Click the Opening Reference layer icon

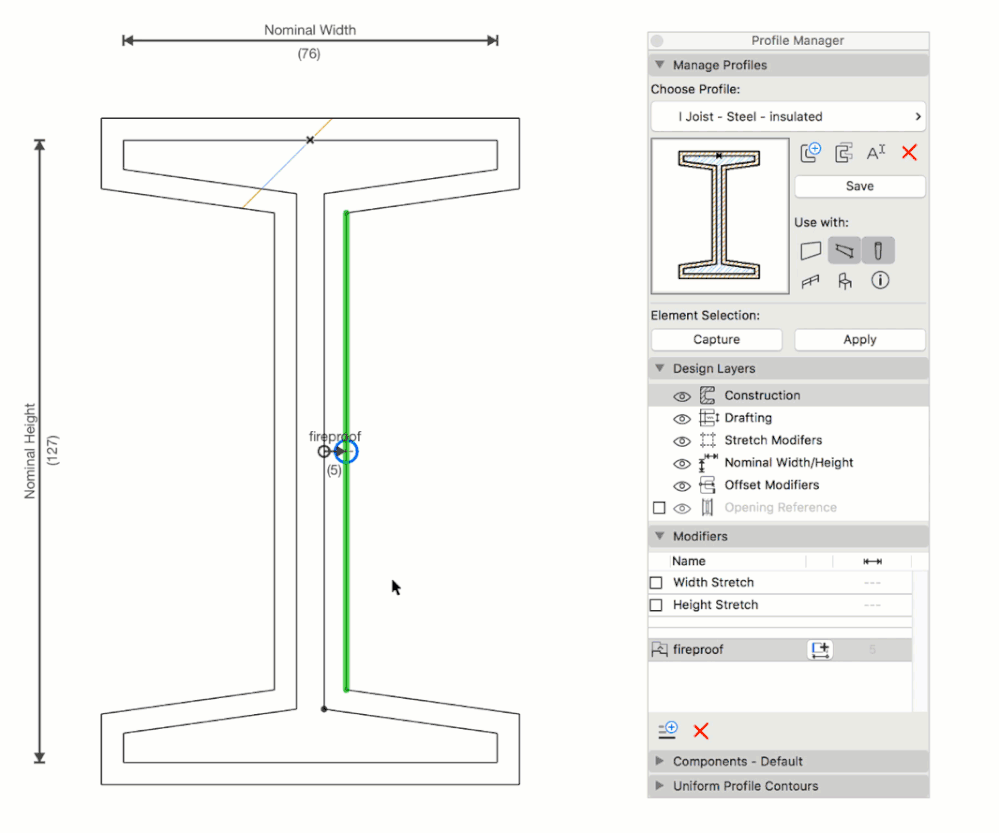coord(707,507)
